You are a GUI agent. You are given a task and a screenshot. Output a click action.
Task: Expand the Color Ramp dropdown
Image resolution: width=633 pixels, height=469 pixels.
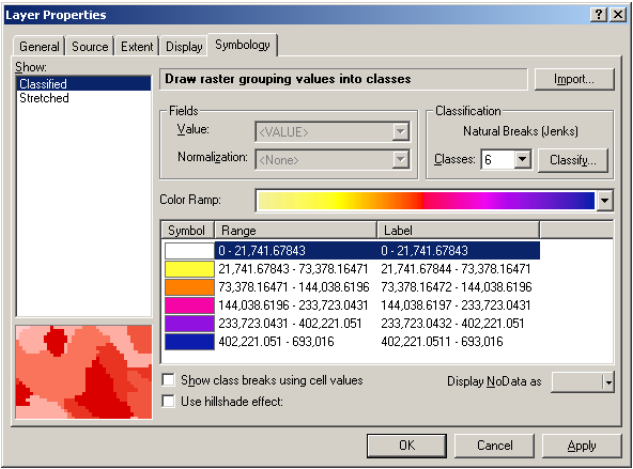coord(604,201)
